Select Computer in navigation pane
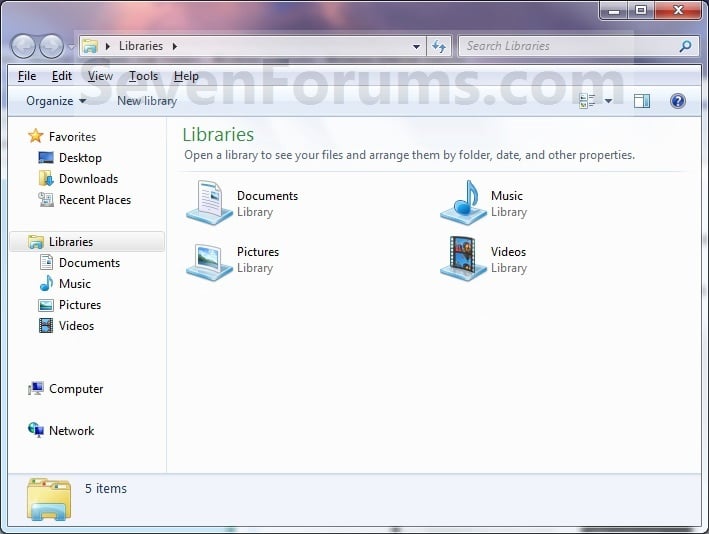This screenshot has height=534, width=709. pos(76,389)
